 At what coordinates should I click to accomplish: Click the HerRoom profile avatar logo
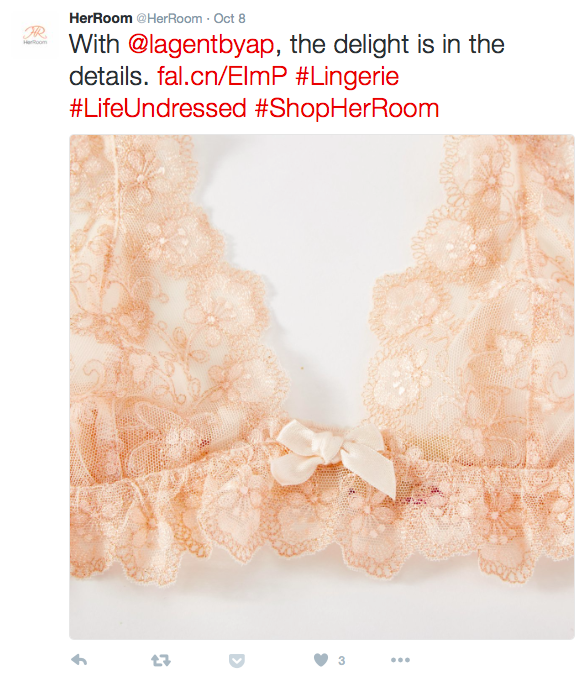35,35
